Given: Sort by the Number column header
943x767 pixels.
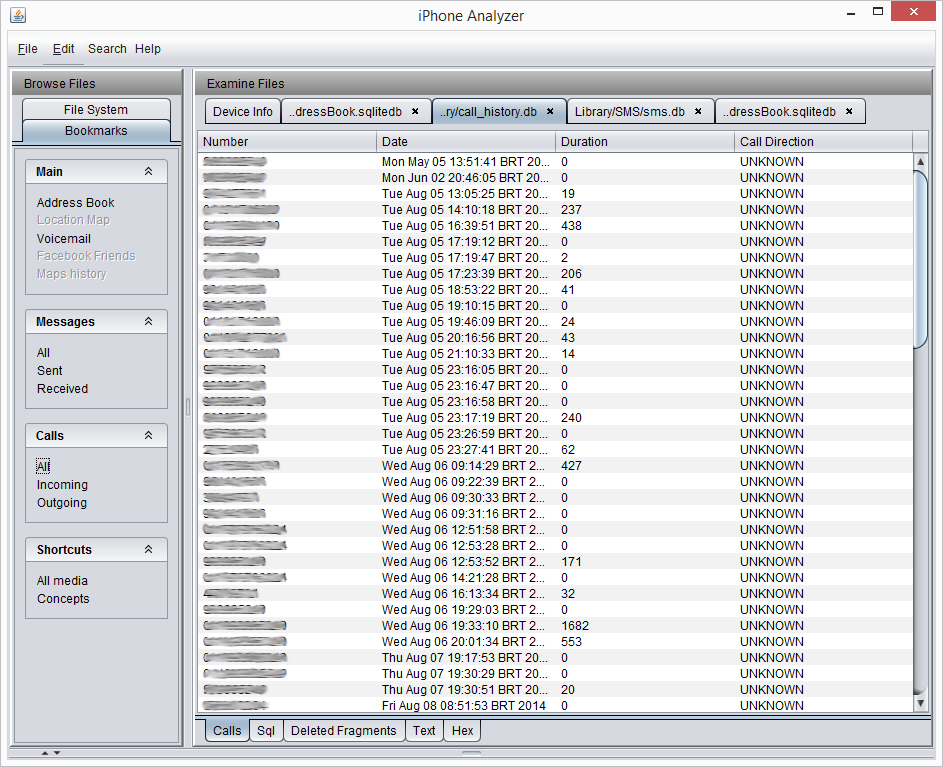Looking at the screenshot, I should [287, 141].
